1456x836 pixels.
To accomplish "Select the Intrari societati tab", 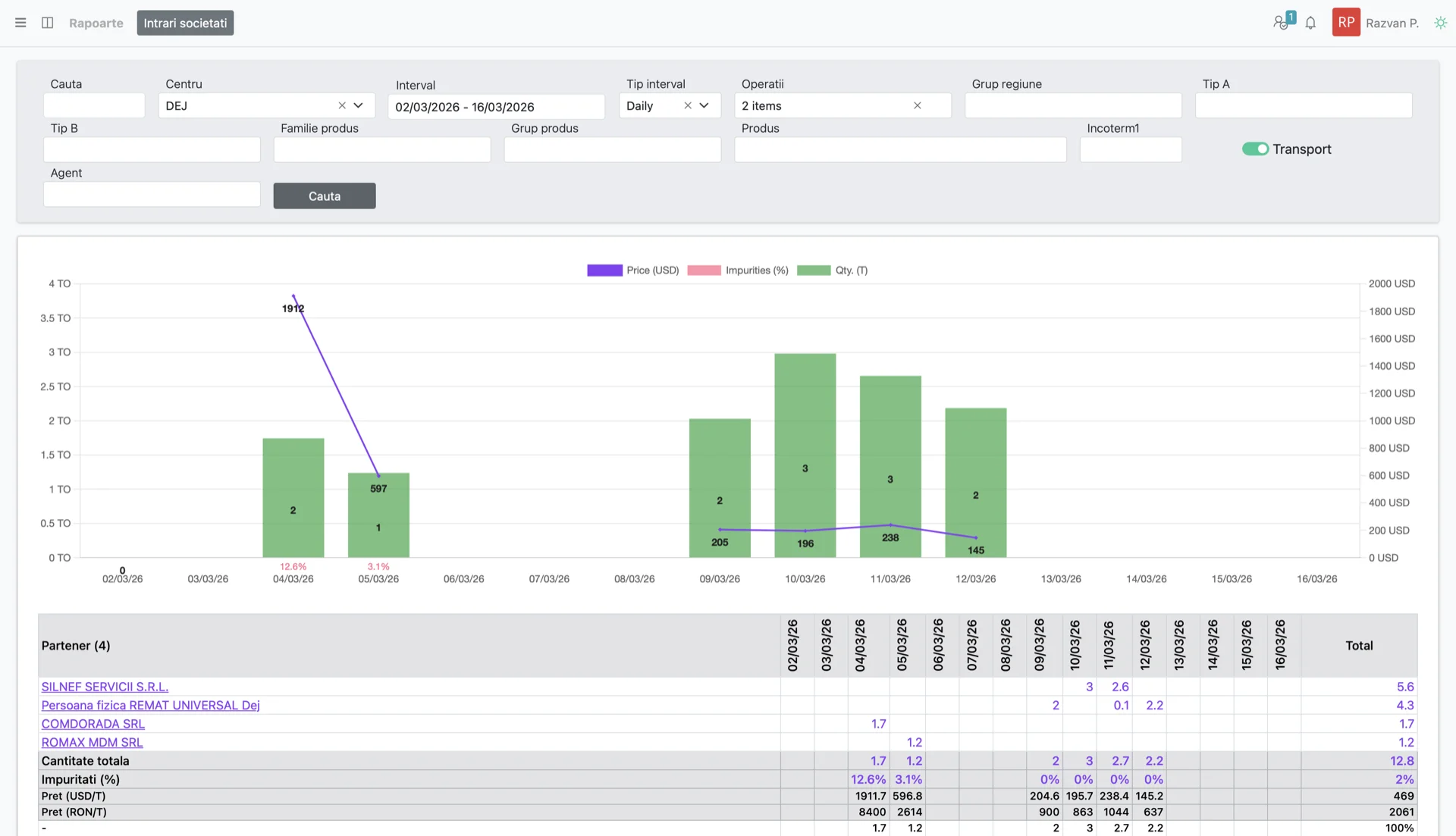I will (185, 23).
